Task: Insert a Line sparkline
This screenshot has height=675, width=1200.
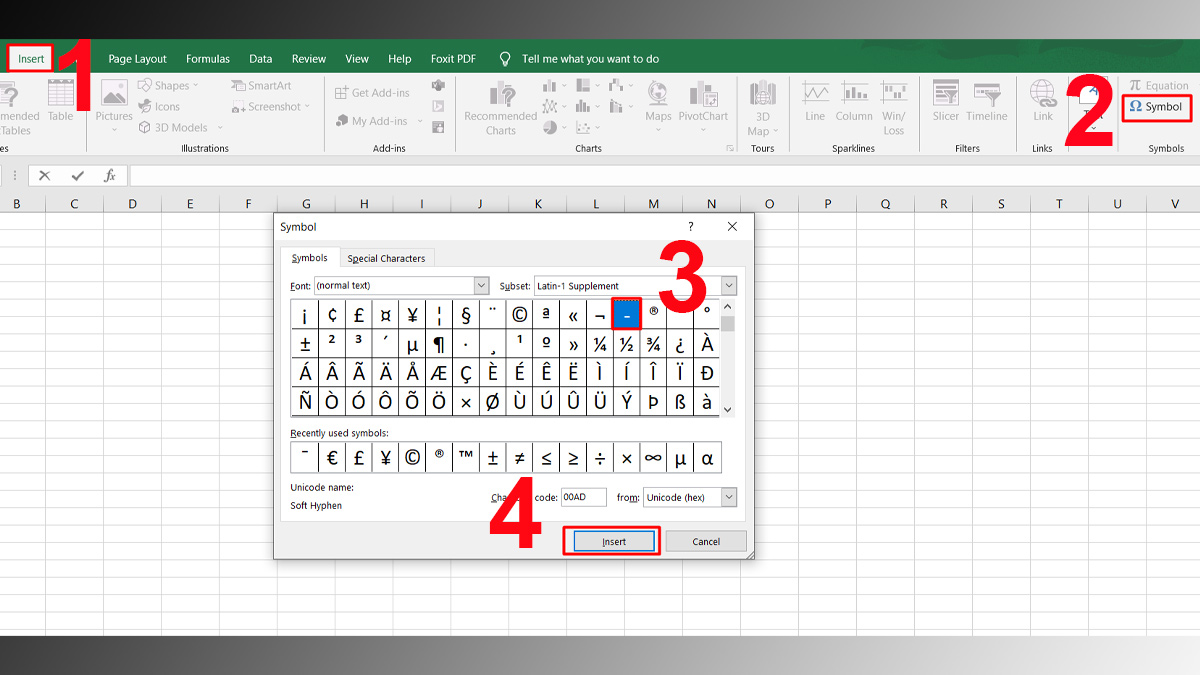Action: 818,106
